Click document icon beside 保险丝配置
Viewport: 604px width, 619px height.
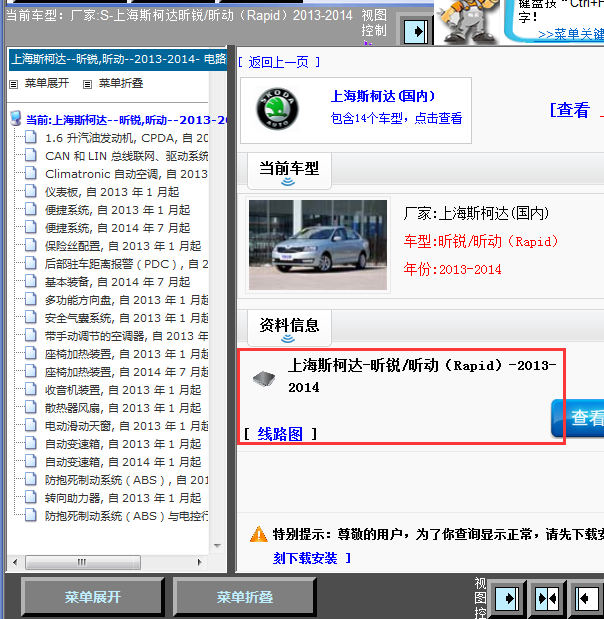coord(30,245)
